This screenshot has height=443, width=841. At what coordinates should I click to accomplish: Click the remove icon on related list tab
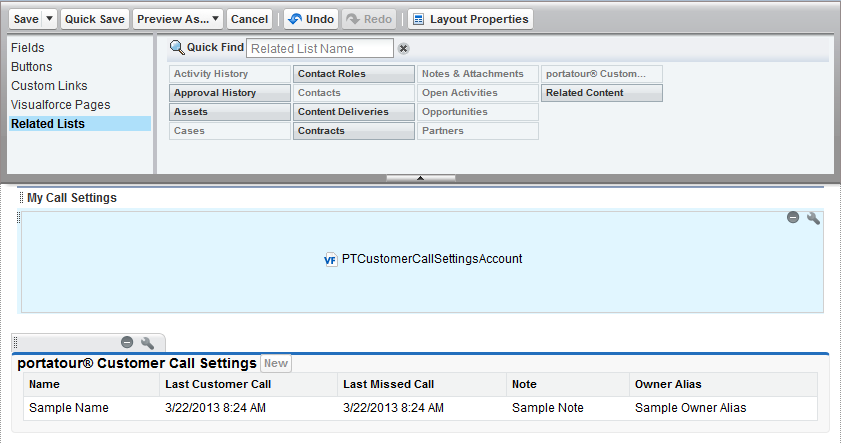coord(127,343)
